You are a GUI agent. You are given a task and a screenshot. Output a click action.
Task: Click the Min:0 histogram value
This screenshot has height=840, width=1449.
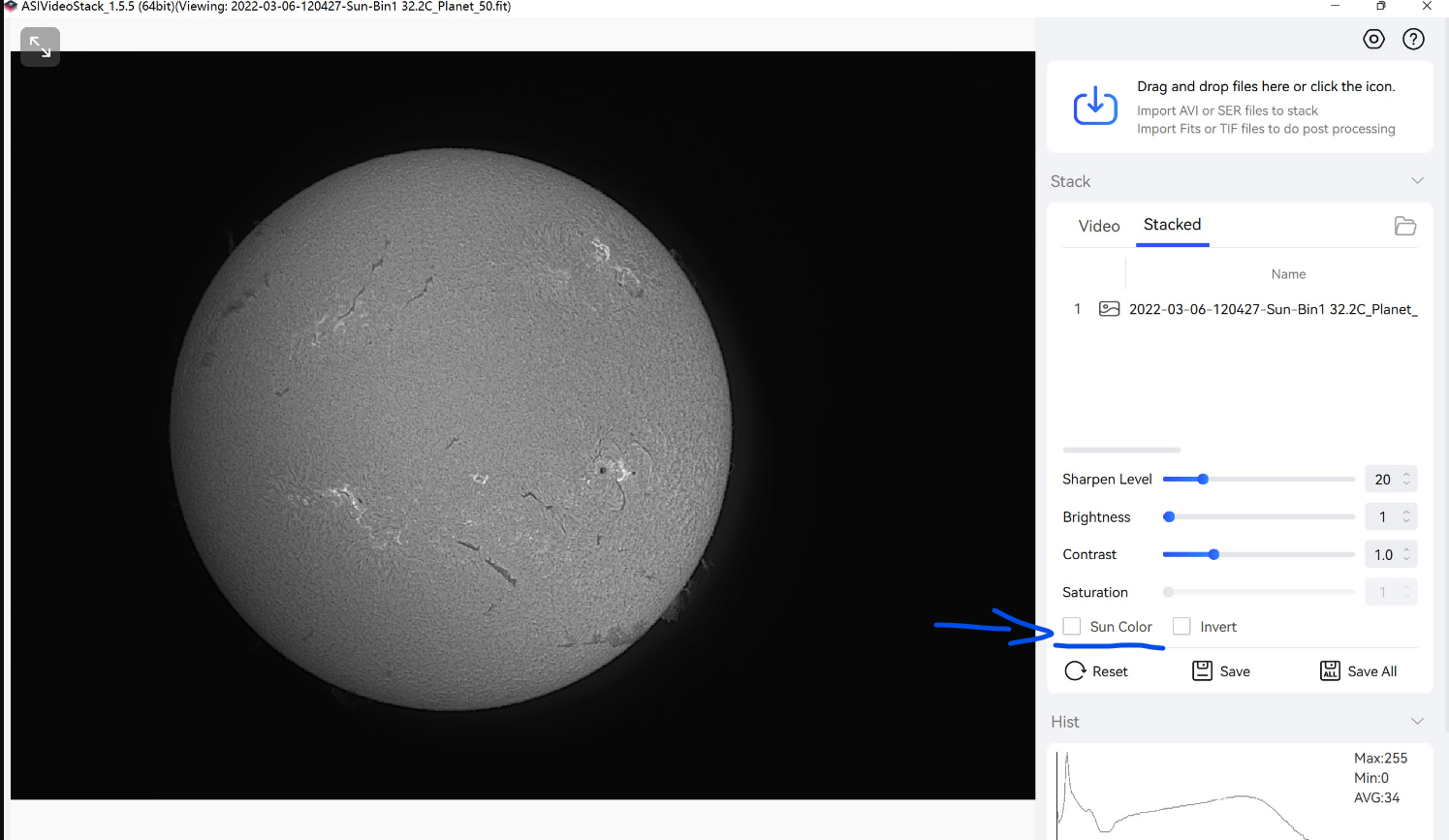[x=1370, y=778]
